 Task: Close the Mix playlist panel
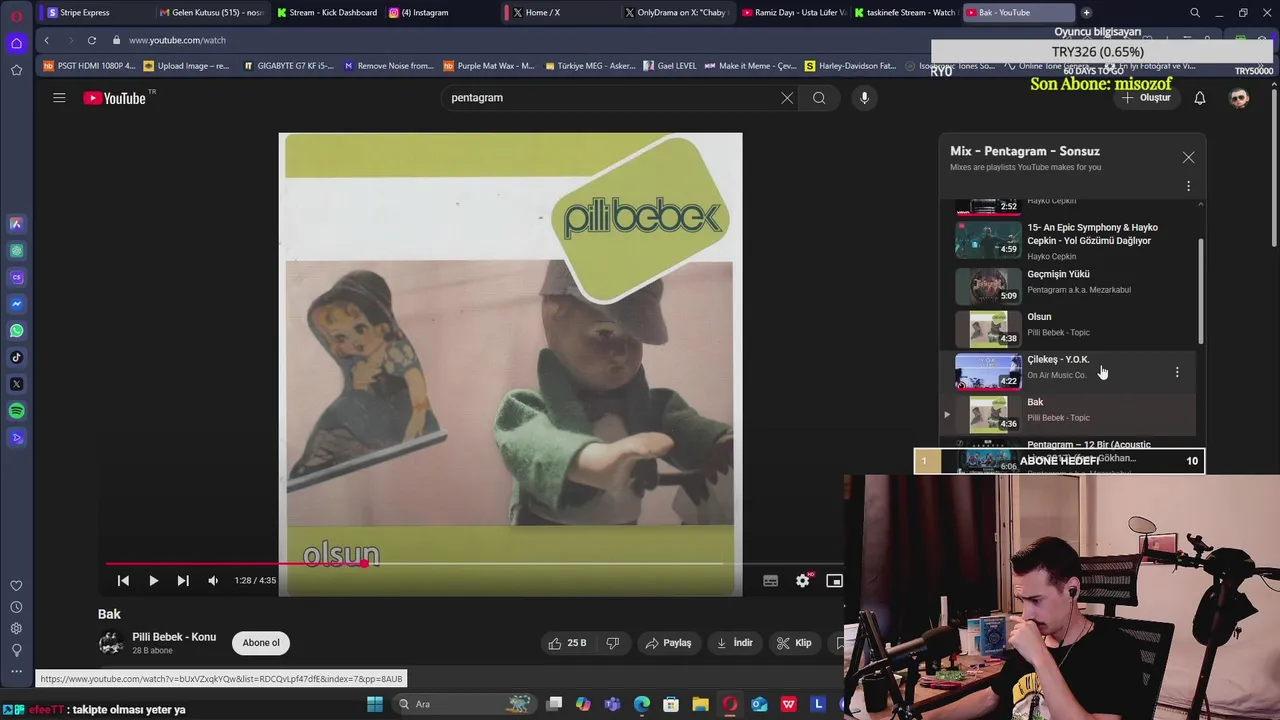coord(1188,158)
